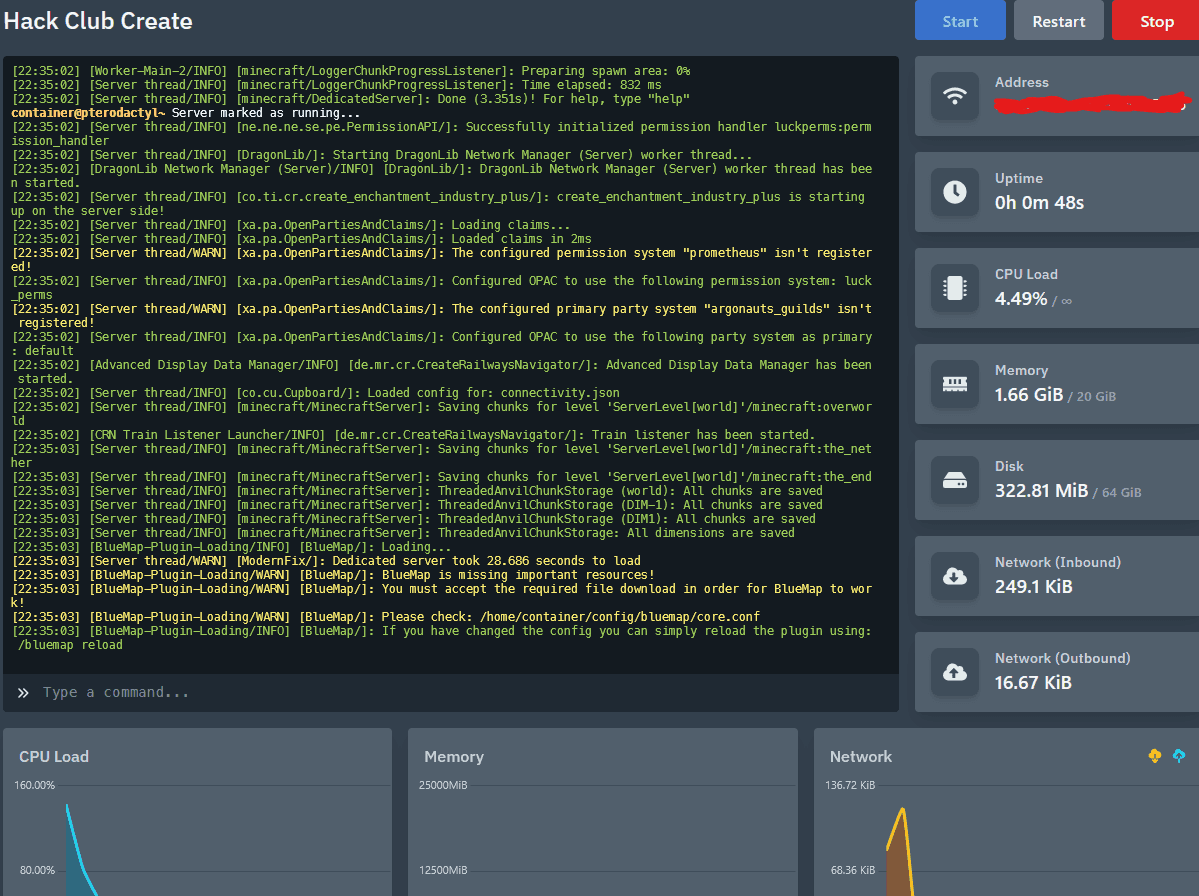
Task: Click the BlueMap is missing important resources line
Action: pyautogui.click(x=333, y=575)
